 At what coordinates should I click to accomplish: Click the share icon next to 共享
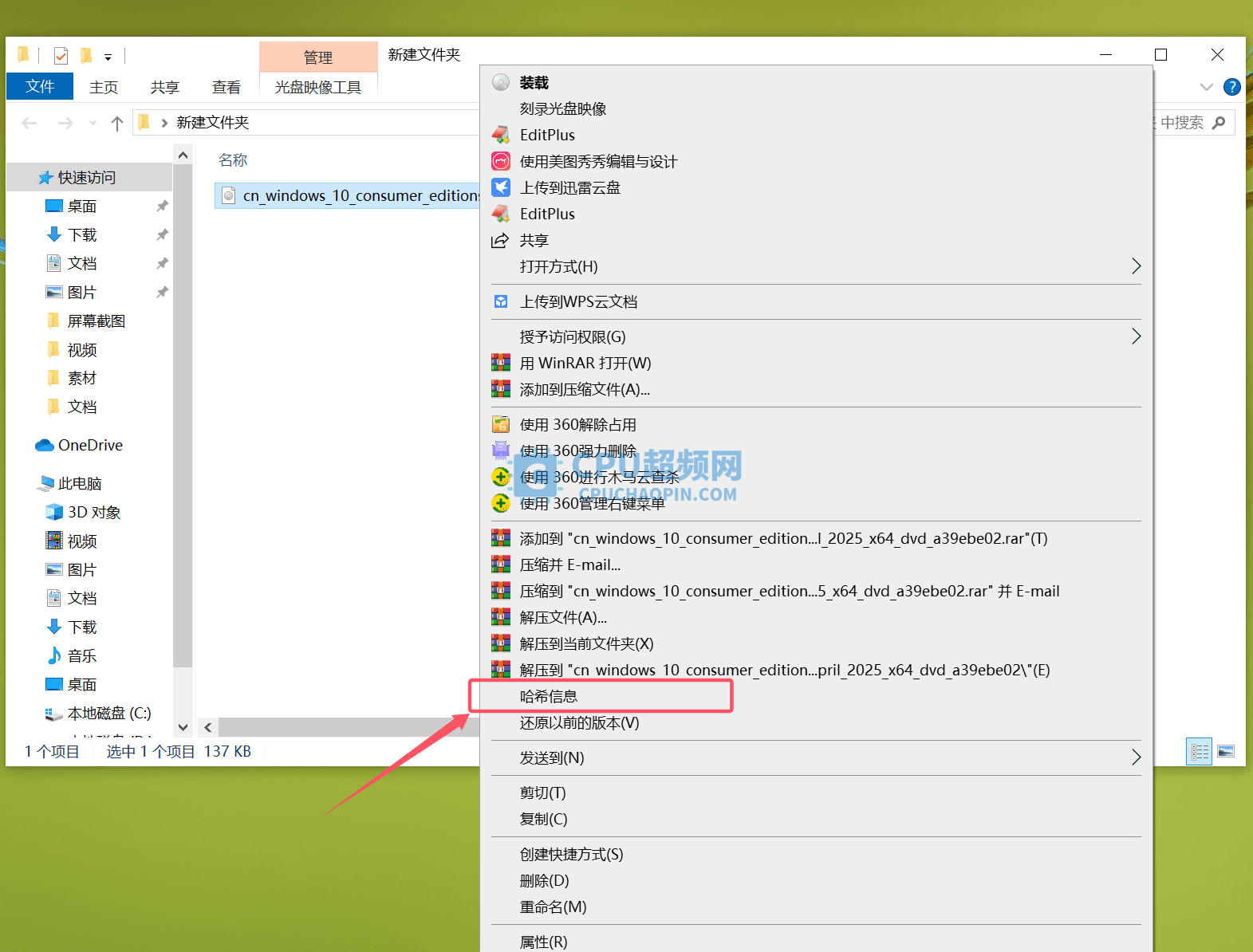click(x=500, y=240)
